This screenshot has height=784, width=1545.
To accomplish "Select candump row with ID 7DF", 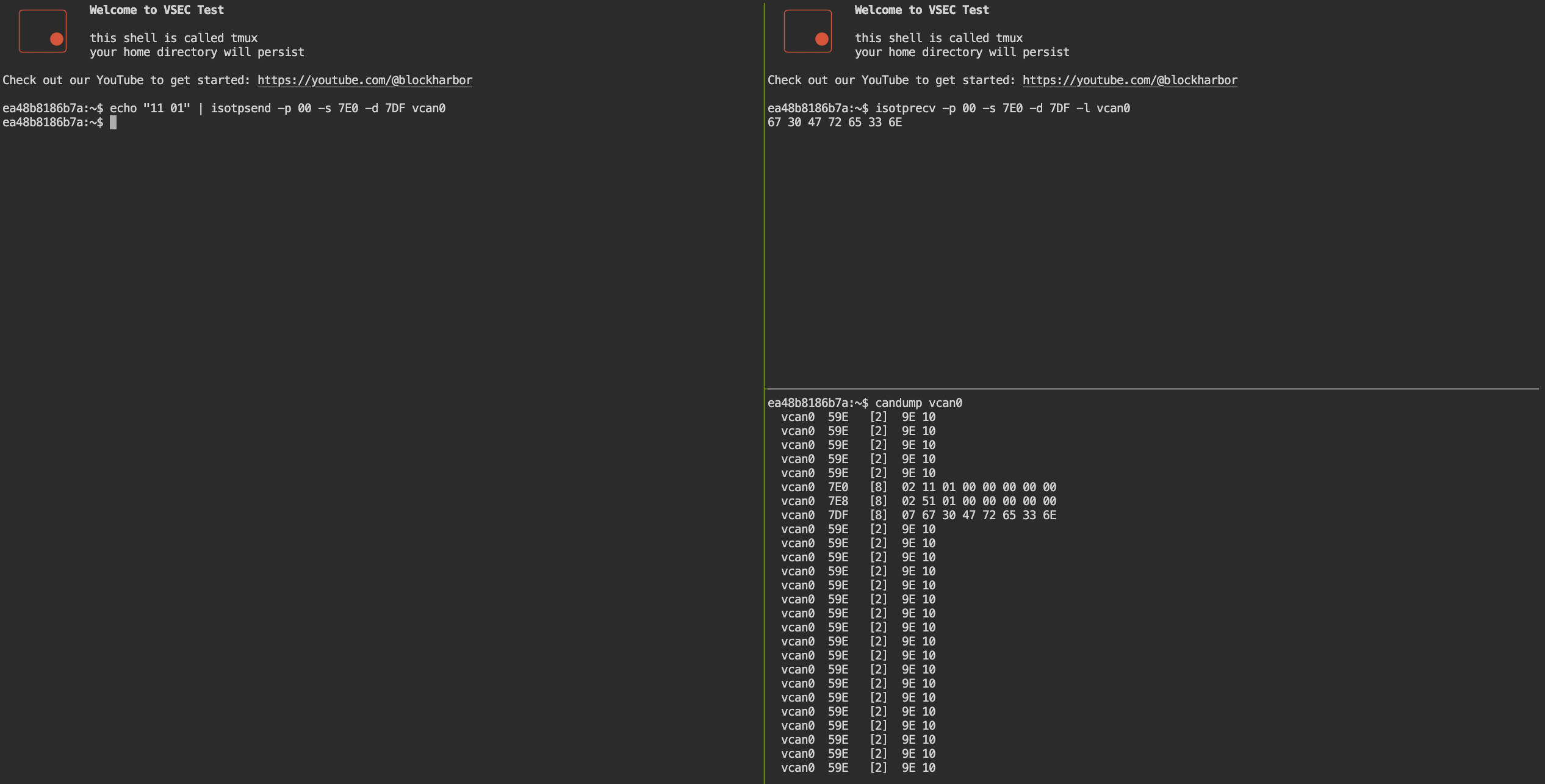I will tap(918, 516).
